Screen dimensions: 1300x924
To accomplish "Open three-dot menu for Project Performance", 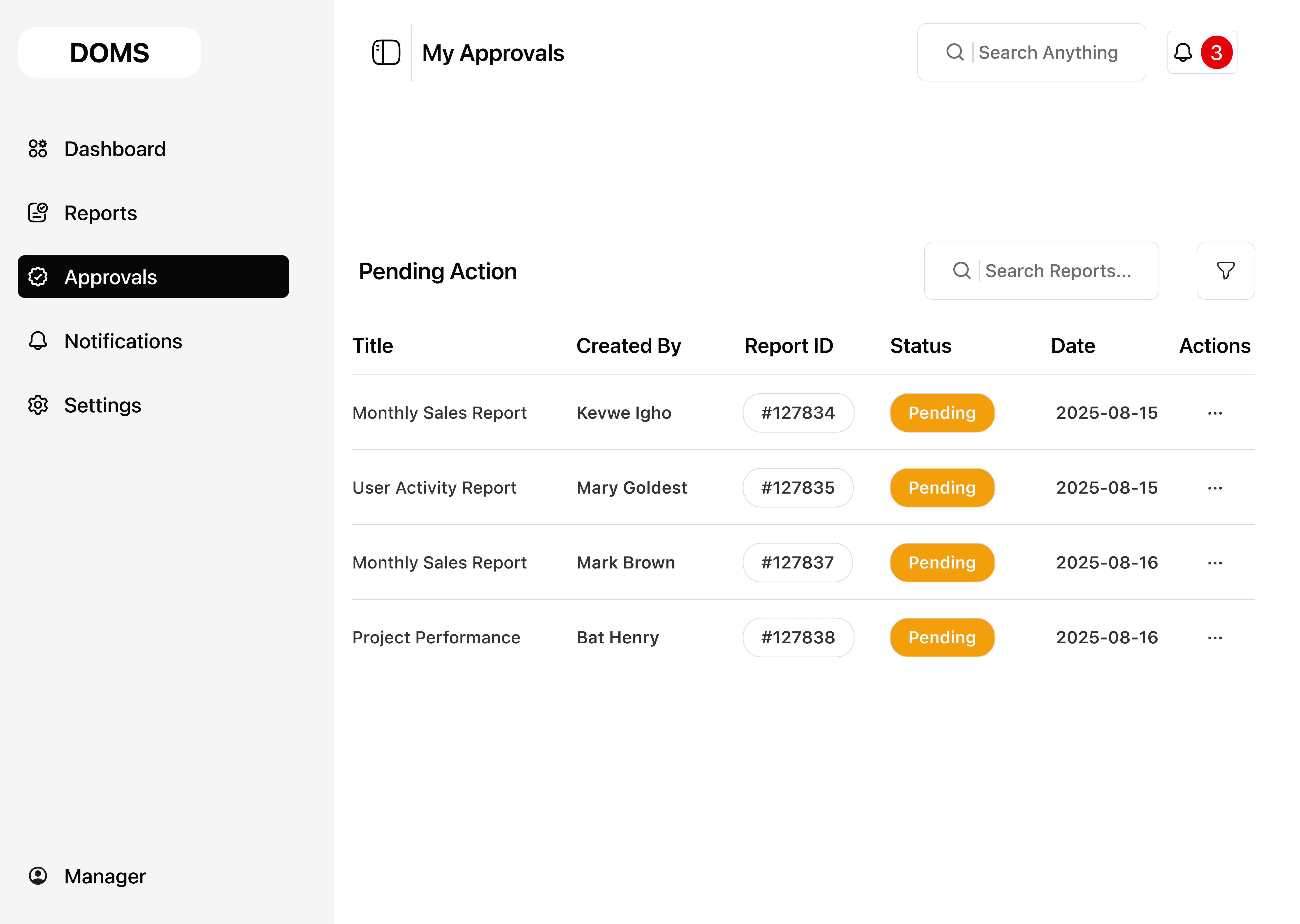I will pos(1215,638).
